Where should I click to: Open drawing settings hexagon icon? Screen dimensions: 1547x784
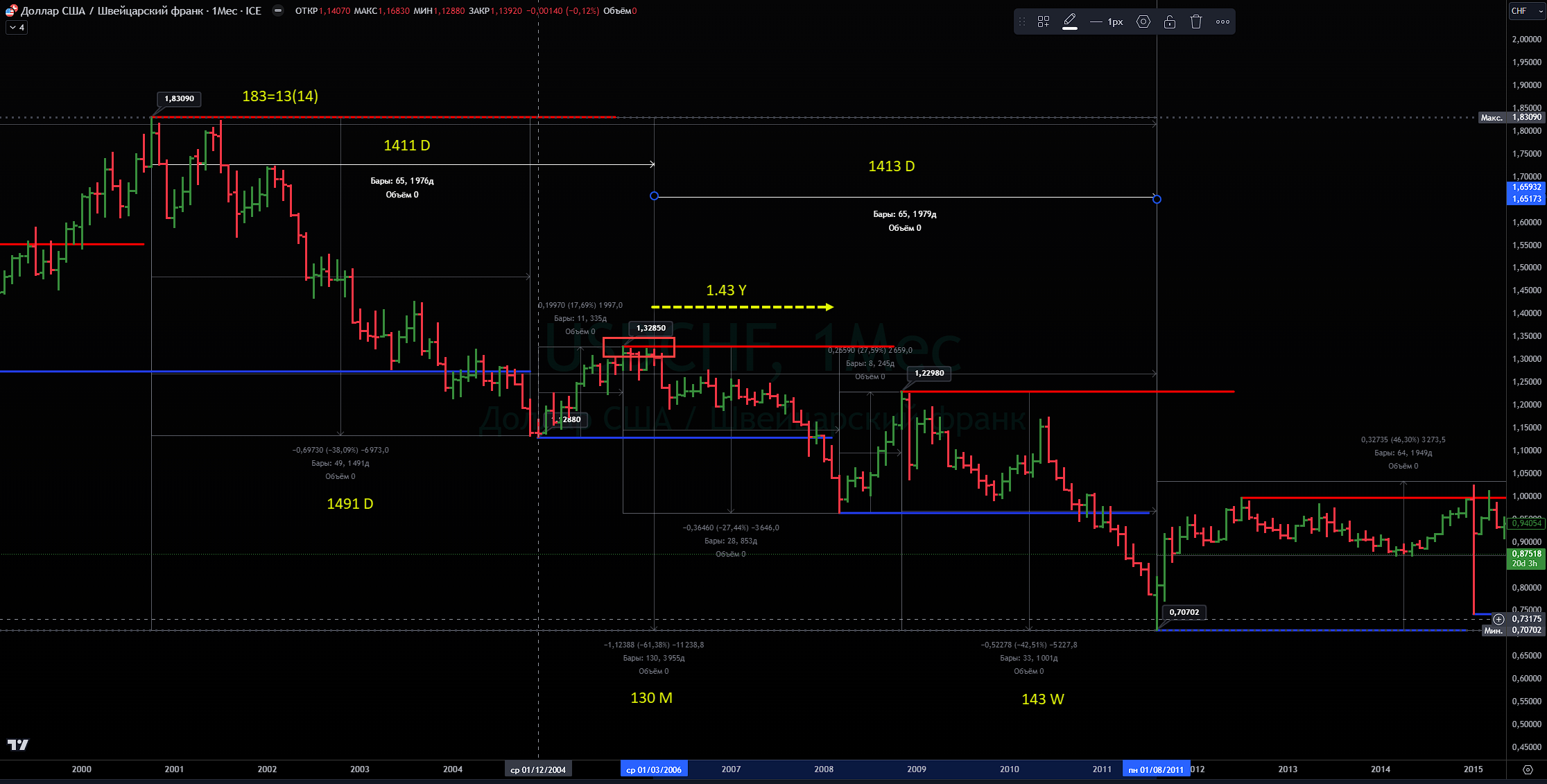(x=1143, y=21)
